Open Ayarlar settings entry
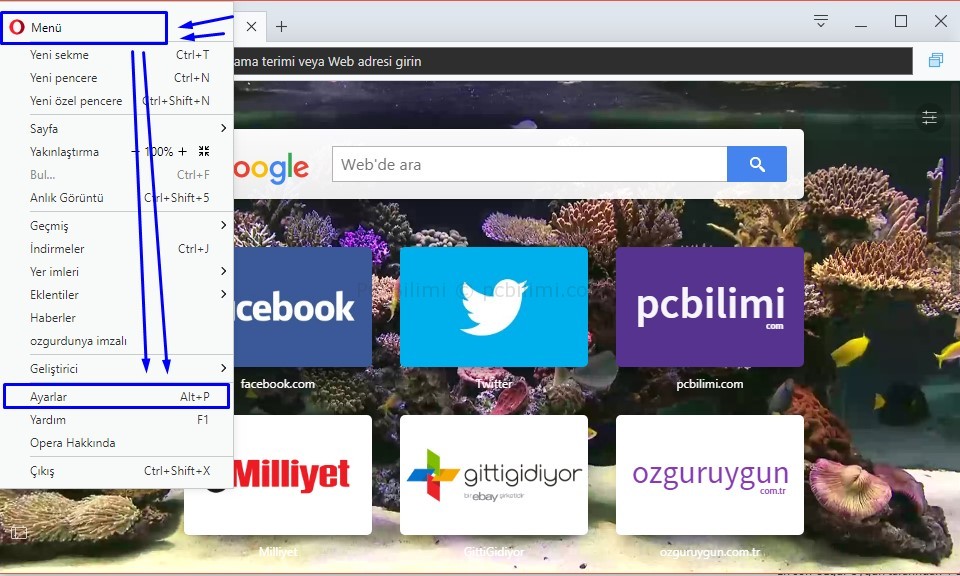Image resolution: width=960 pixels, height=576 pixels. (116, 397)
